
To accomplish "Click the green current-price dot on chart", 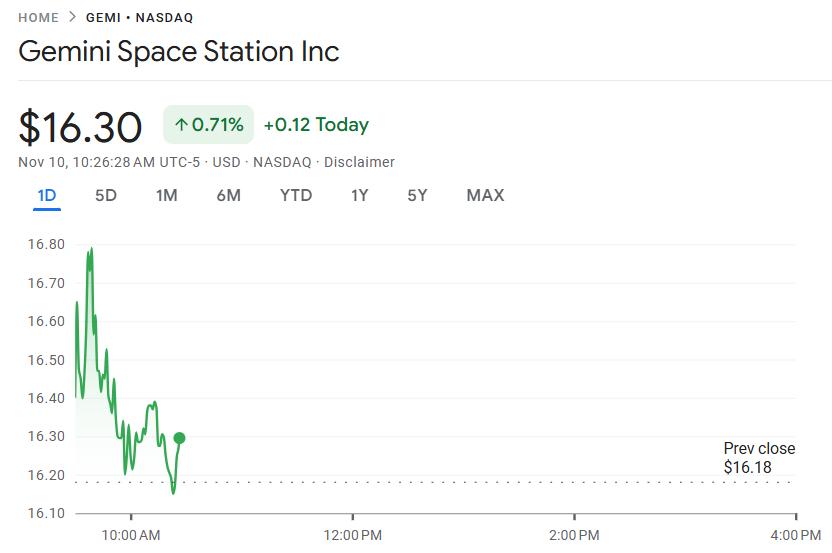I will [x=179, y=438].
